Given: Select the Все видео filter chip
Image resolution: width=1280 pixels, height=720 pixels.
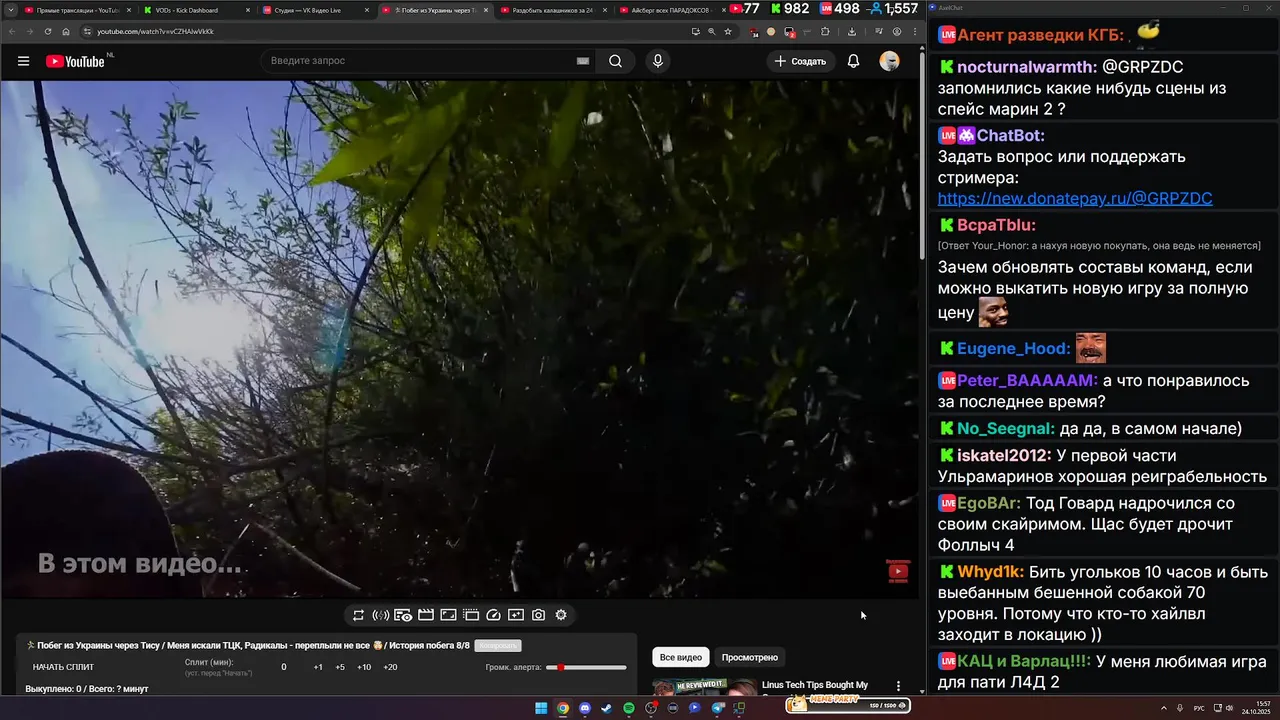Looking at the screenshot, I should tap(681, 657).
